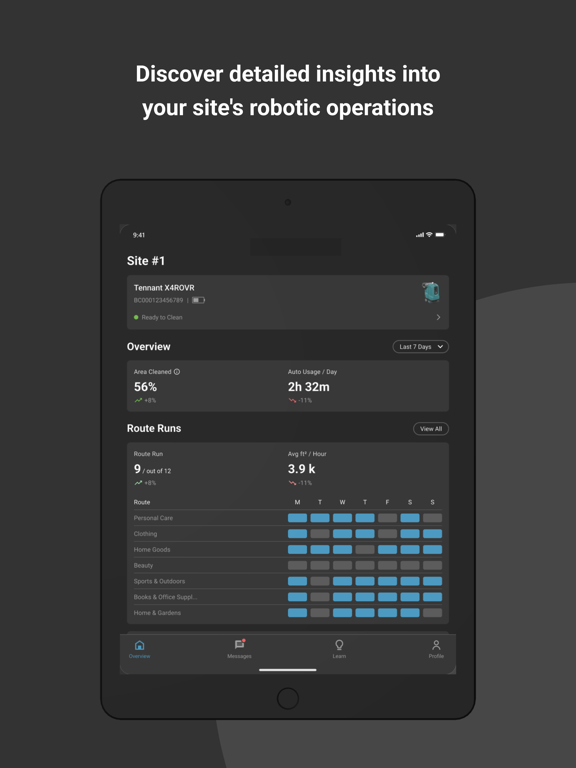Select the Books & Office Suppl... route
Screen dimensions: 576x768
pos(288,597)
